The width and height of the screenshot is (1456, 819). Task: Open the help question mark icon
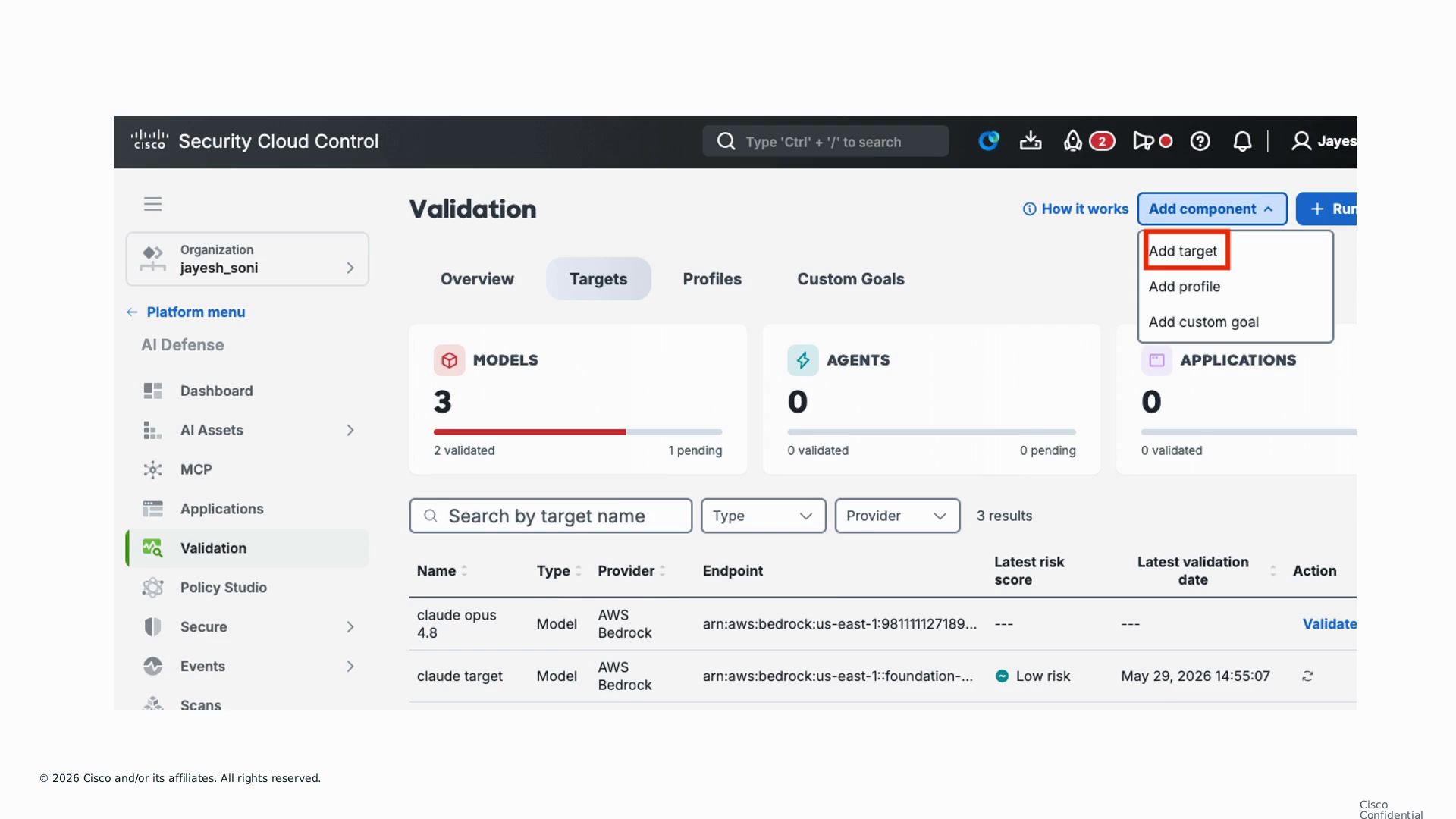pos(1200,141)
